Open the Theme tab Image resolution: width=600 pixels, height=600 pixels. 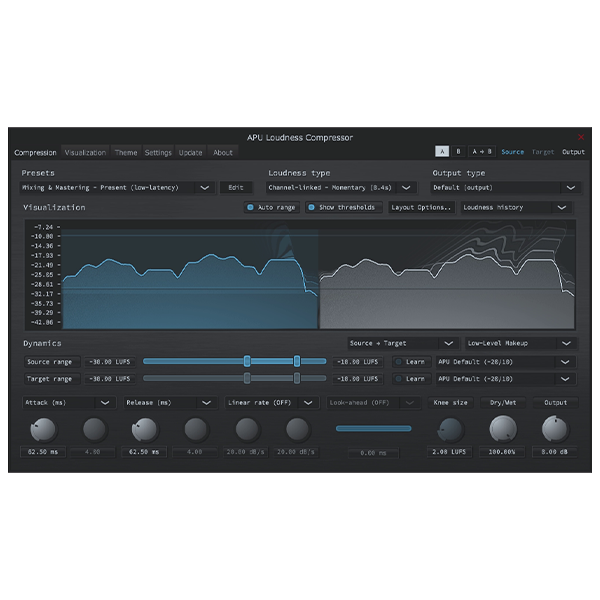tap(126, 153)
